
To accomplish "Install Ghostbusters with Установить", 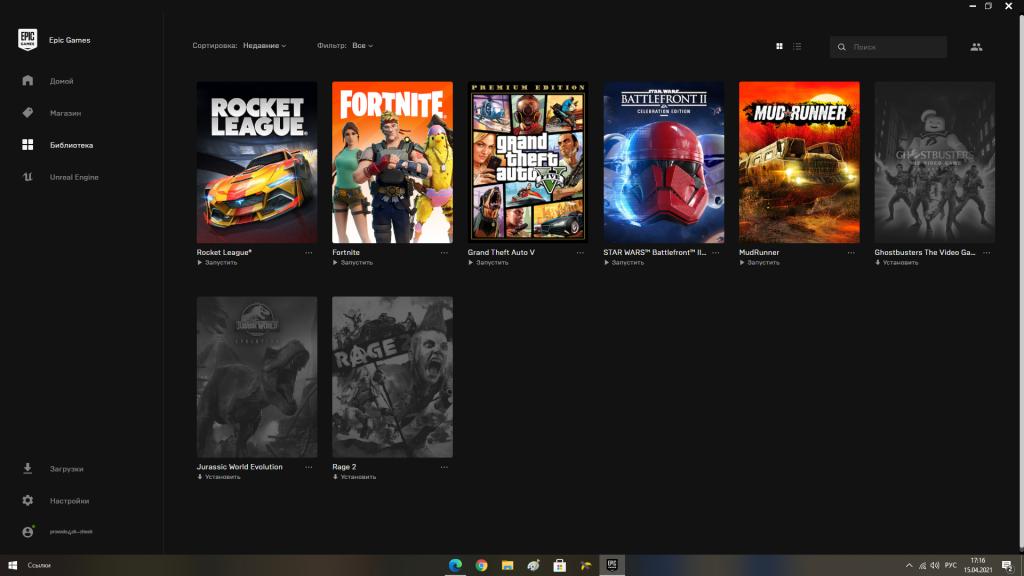I will click(x=897, y=263).
